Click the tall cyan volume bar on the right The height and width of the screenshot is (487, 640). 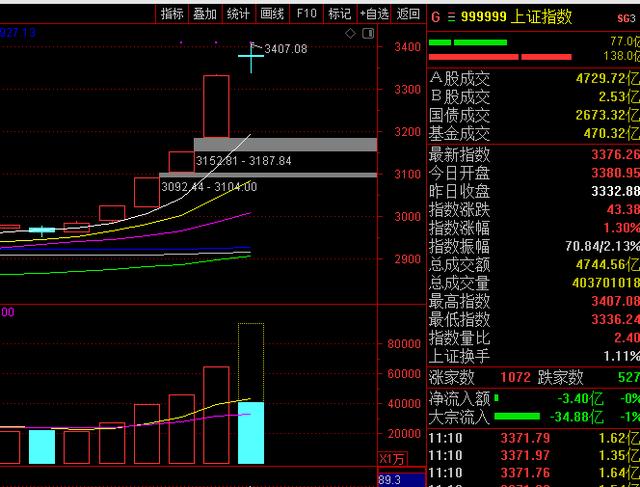coord(251,433)
